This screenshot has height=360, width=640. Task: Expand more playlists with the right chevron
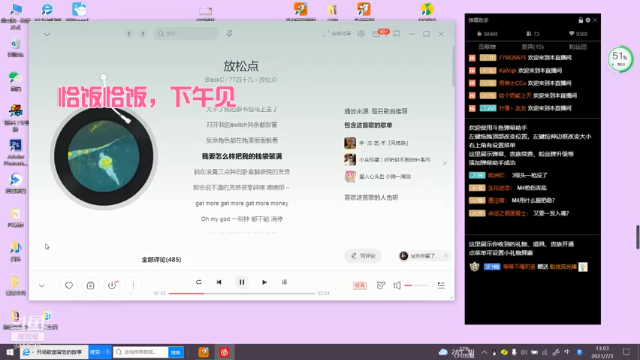pyautogui.click(x=444, y=163)
